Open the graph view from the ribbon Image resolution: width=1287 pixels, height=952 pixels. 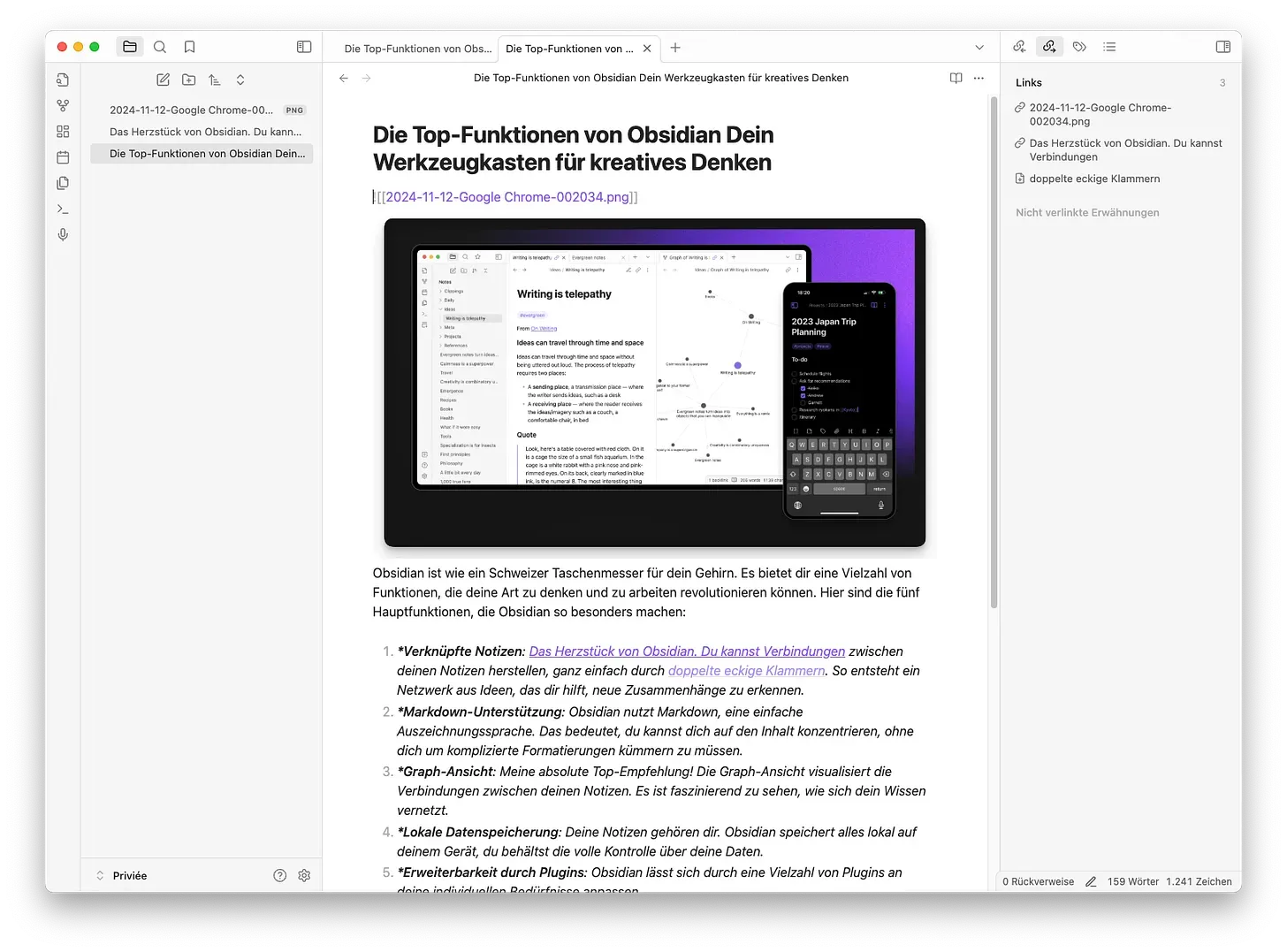click(x=63, y=106)
